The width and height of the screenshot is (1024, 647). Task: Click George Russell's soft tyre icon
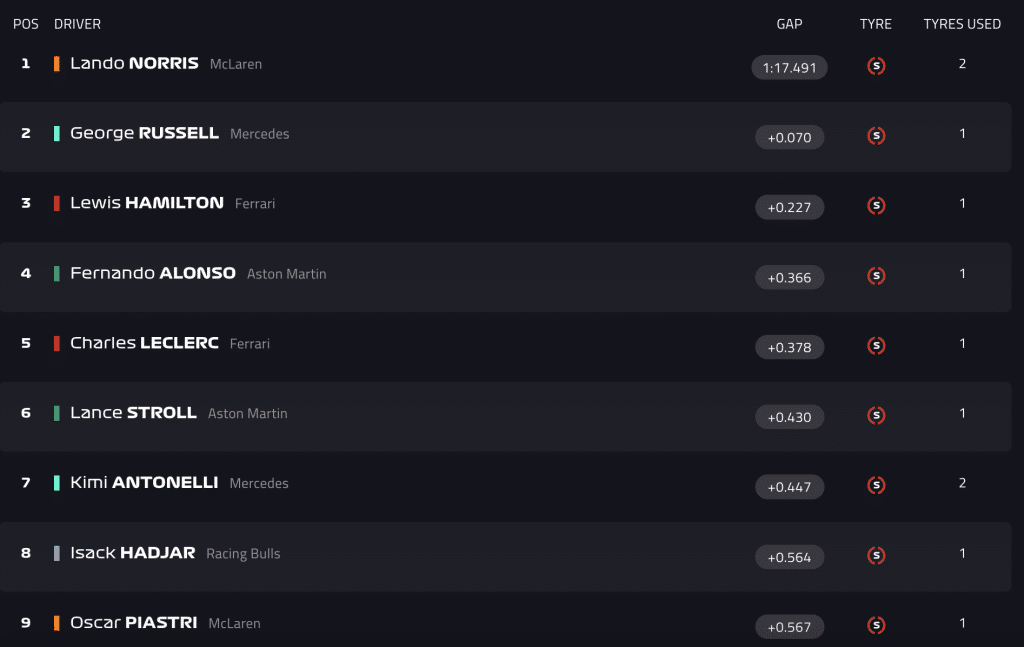[x=876, y=136]
